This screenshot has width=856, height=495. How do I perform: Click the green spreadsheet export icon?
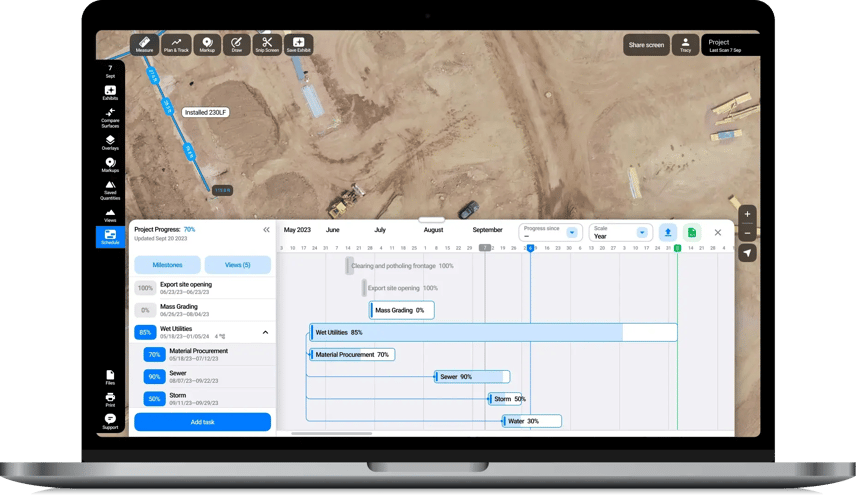692,232
